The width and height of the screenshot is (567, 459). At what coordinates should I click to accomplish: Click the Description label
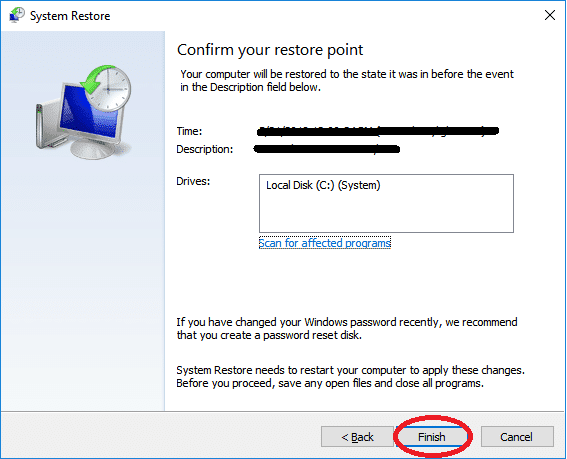point(205,149)
